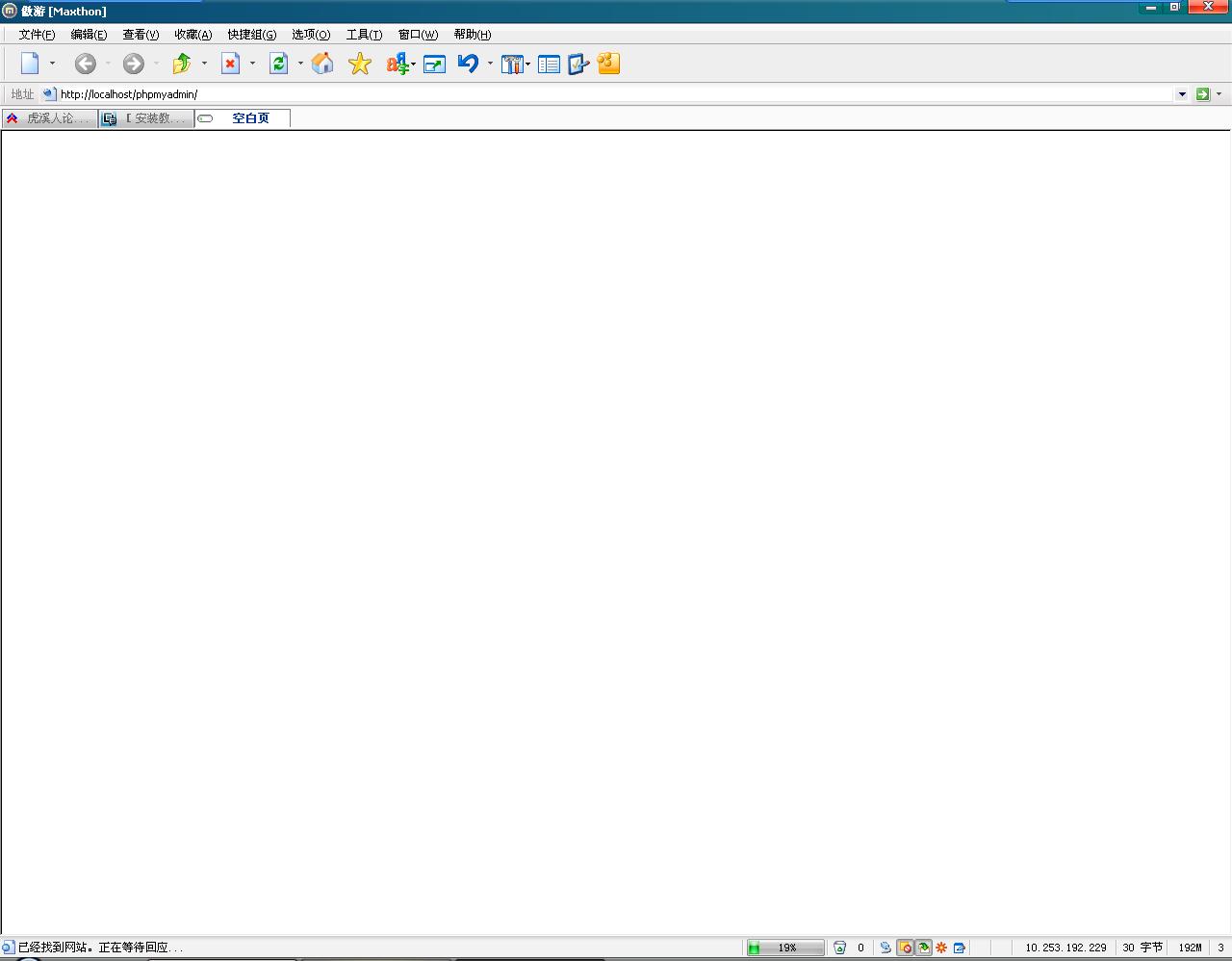Click the orange blocks icon ending the toolbar
This screenshot has width=1232, height=961.
tap(608, 64)
